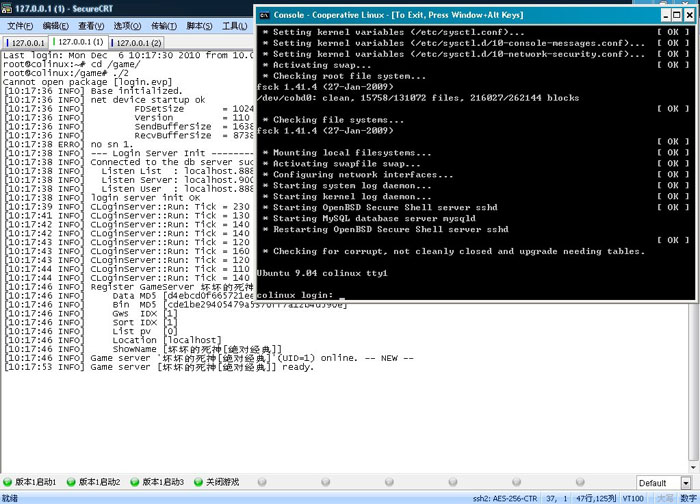Open the 查看(V) menu

[x=92, y=26]
